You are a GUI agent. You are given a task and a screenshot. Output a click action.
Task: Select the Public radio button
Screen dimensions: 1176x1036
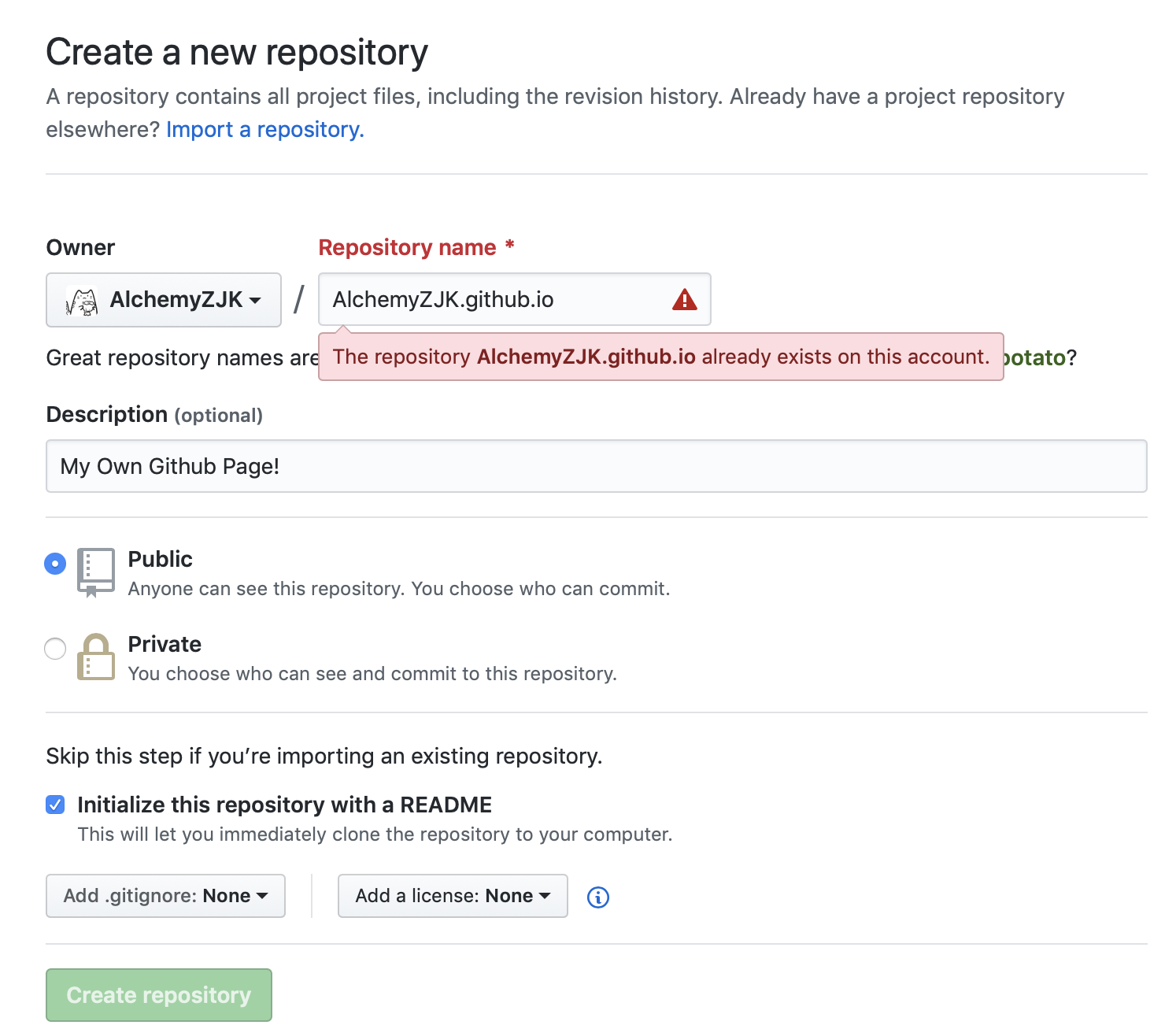55,564
